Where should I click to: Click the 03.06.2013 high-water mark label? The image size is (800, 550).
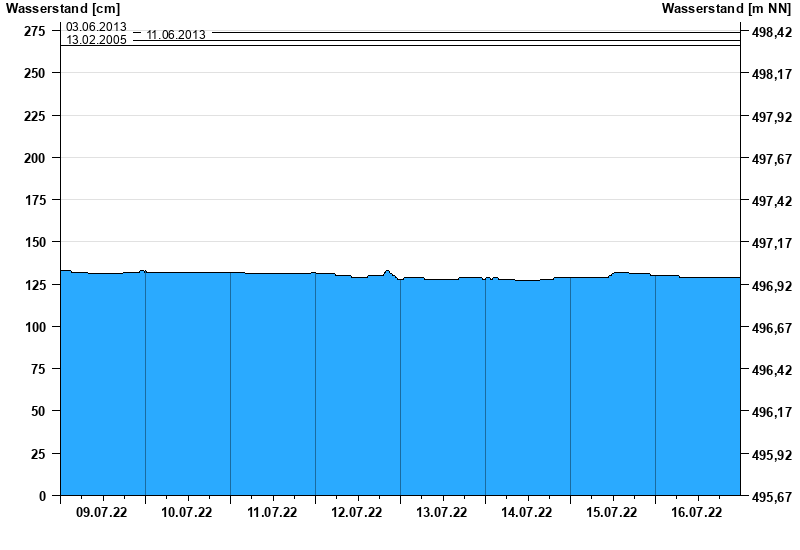[x=96, y=27]
